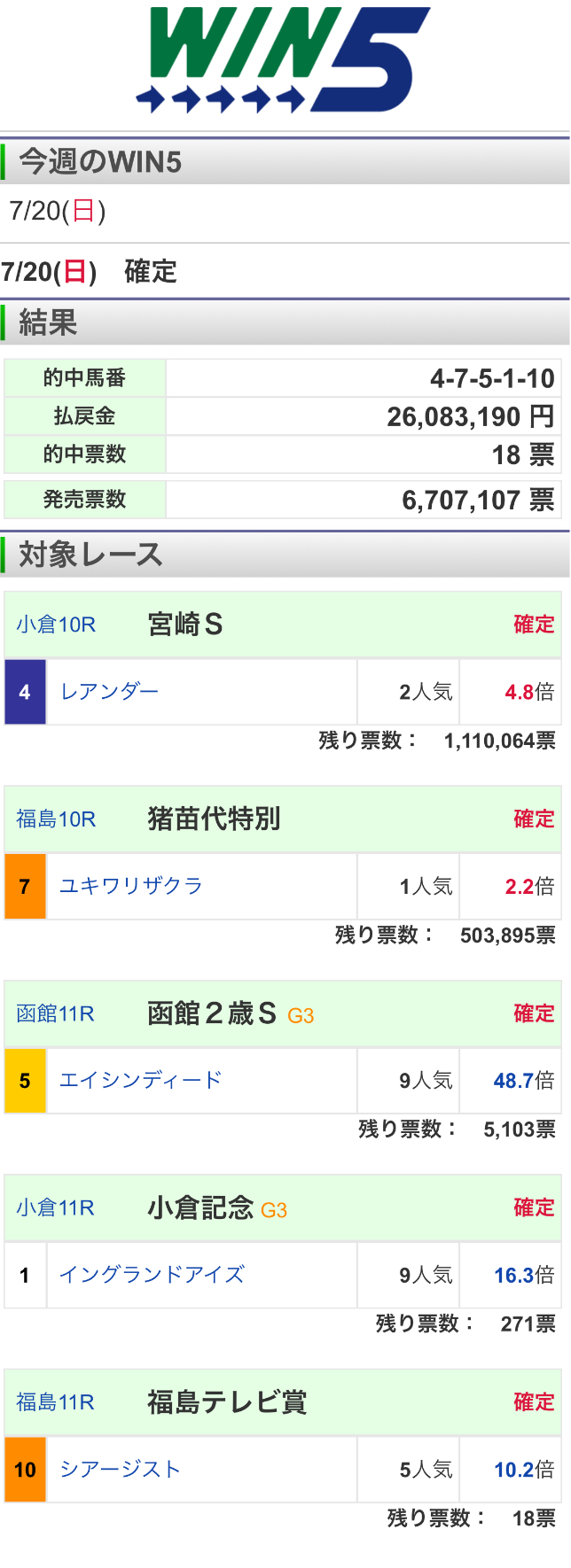This screenshot has height=1568, width=571.
Task: Click the WIN5 logo banner
Action: (x=283, y=60)
